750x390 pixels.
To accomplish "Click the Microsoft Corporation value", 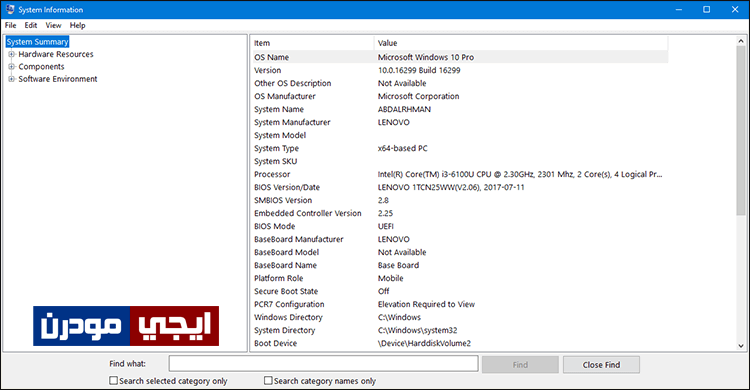I will [419, 96].
